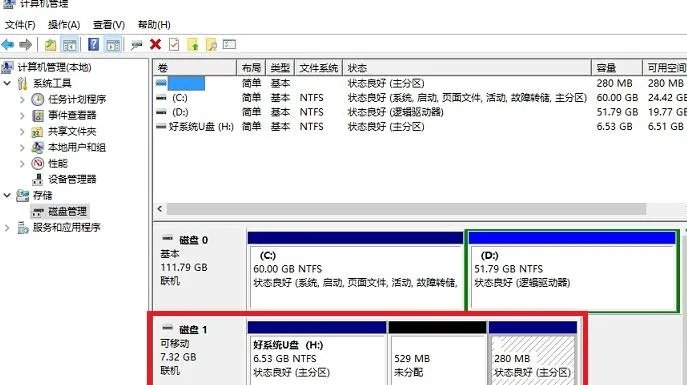Open the 文件(F) menu
This screenshot has width=687, height=385.
point(20,25)
